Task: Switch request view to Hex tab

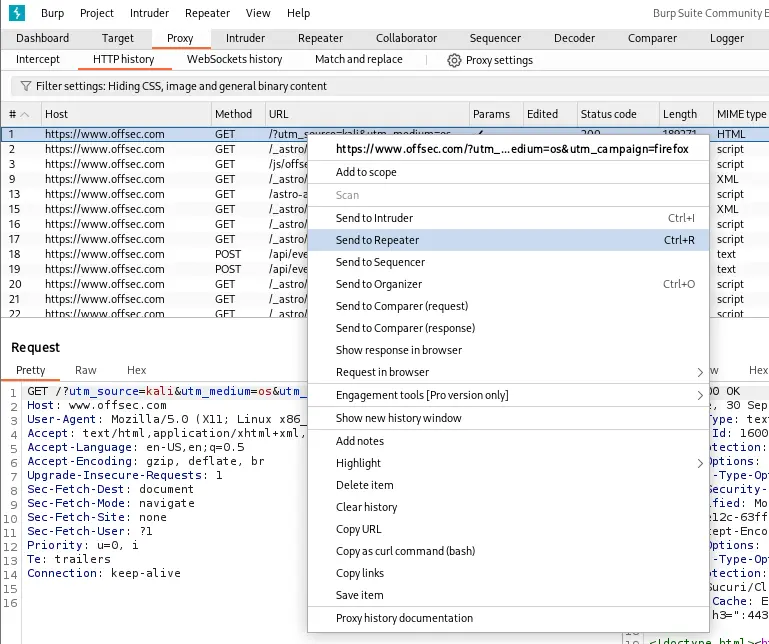Action: click(136, 370)
